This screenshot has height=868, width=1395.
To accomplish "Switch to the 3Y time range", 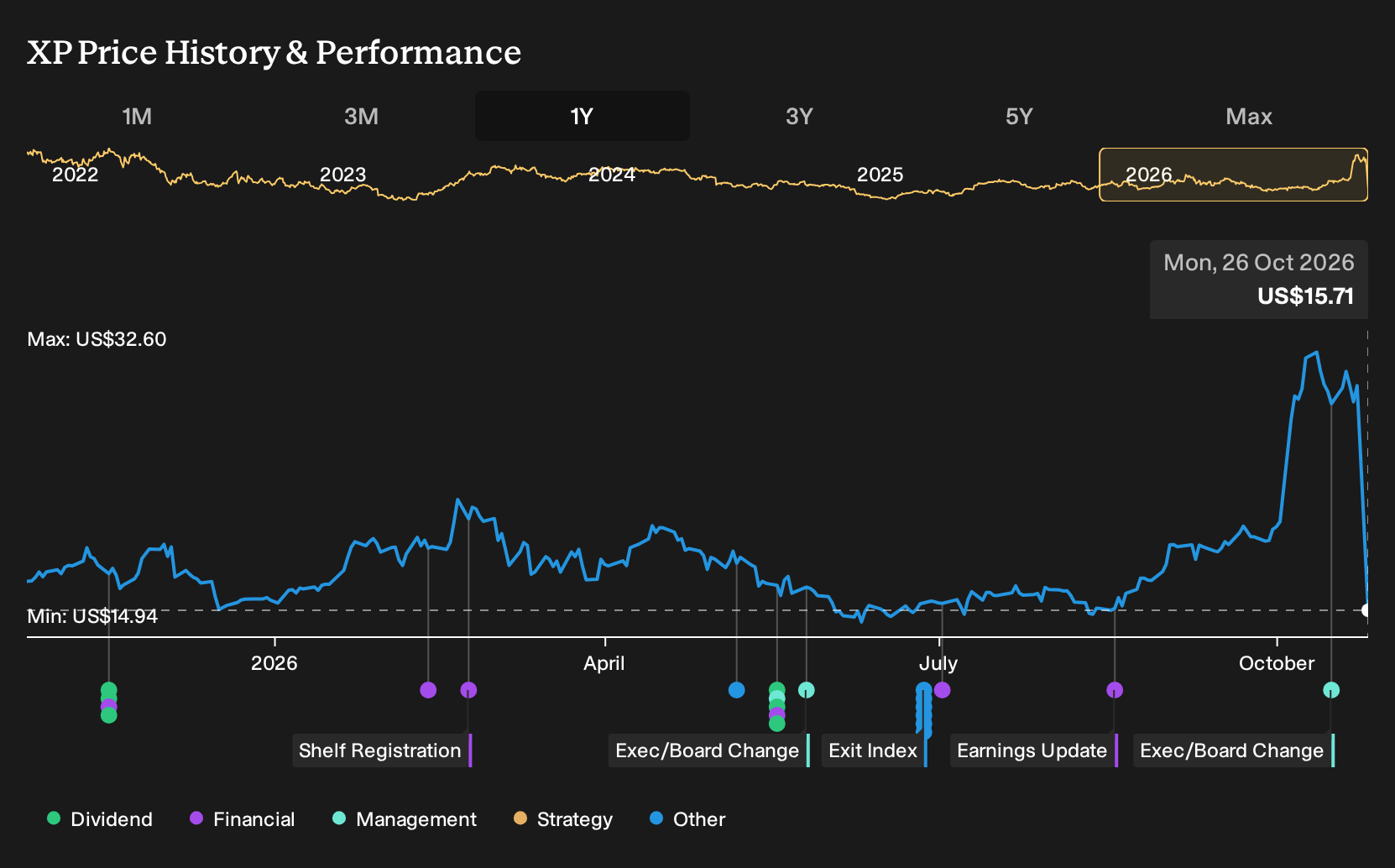I will click(799, 116).
